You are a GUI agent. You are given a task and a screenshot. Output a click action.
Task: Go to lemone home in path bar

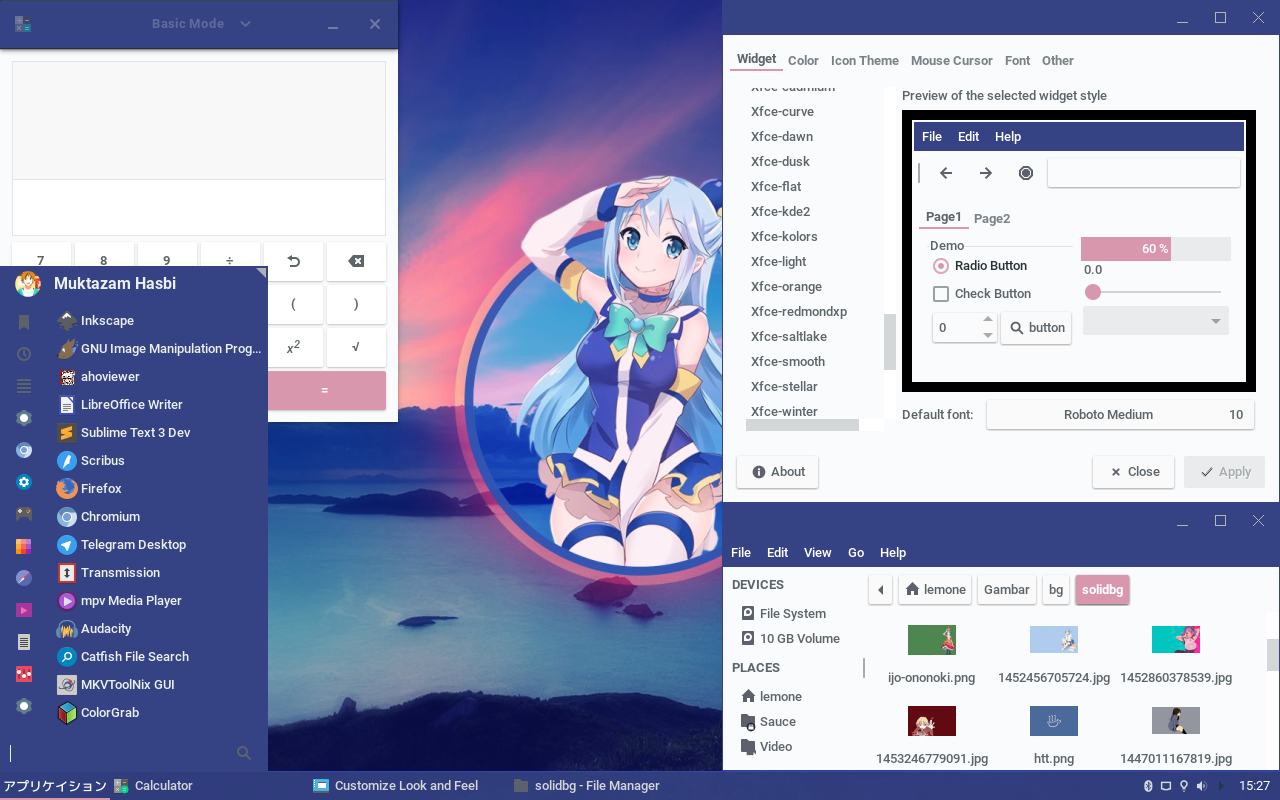coord(935,590)
